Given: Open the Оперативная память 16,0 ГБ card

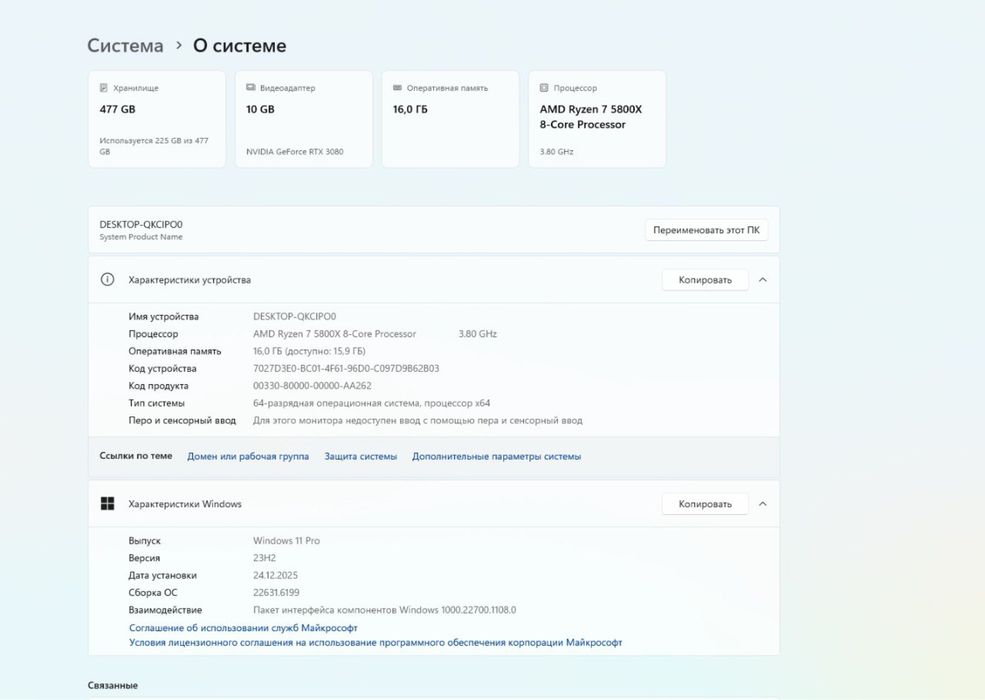Looking at the screenshot, I should coord(450,119).
